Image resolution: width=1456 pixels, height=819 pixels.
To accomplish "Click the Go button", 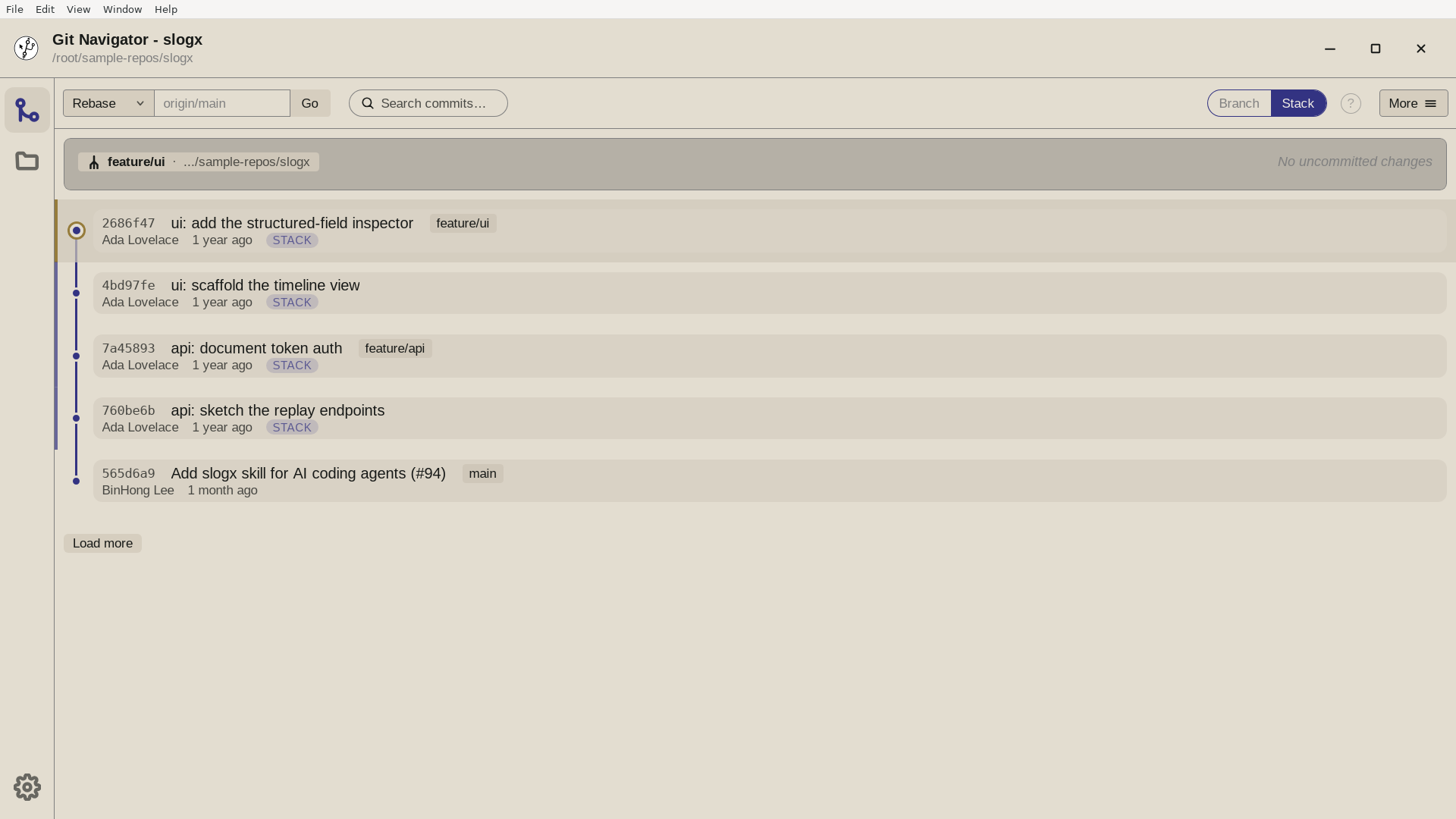I will click(309, 103).
